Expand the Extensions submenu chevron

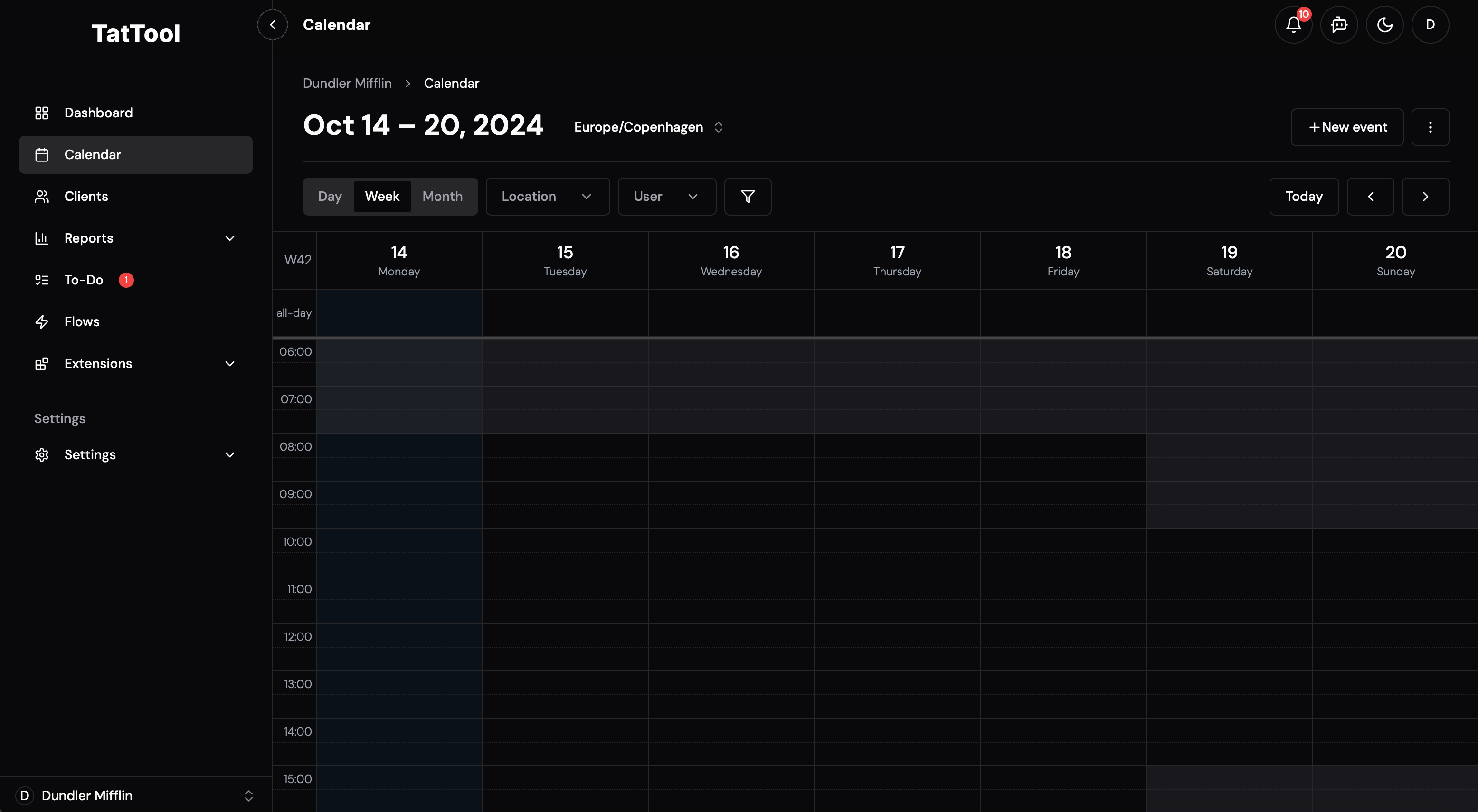tap(229, 364)
